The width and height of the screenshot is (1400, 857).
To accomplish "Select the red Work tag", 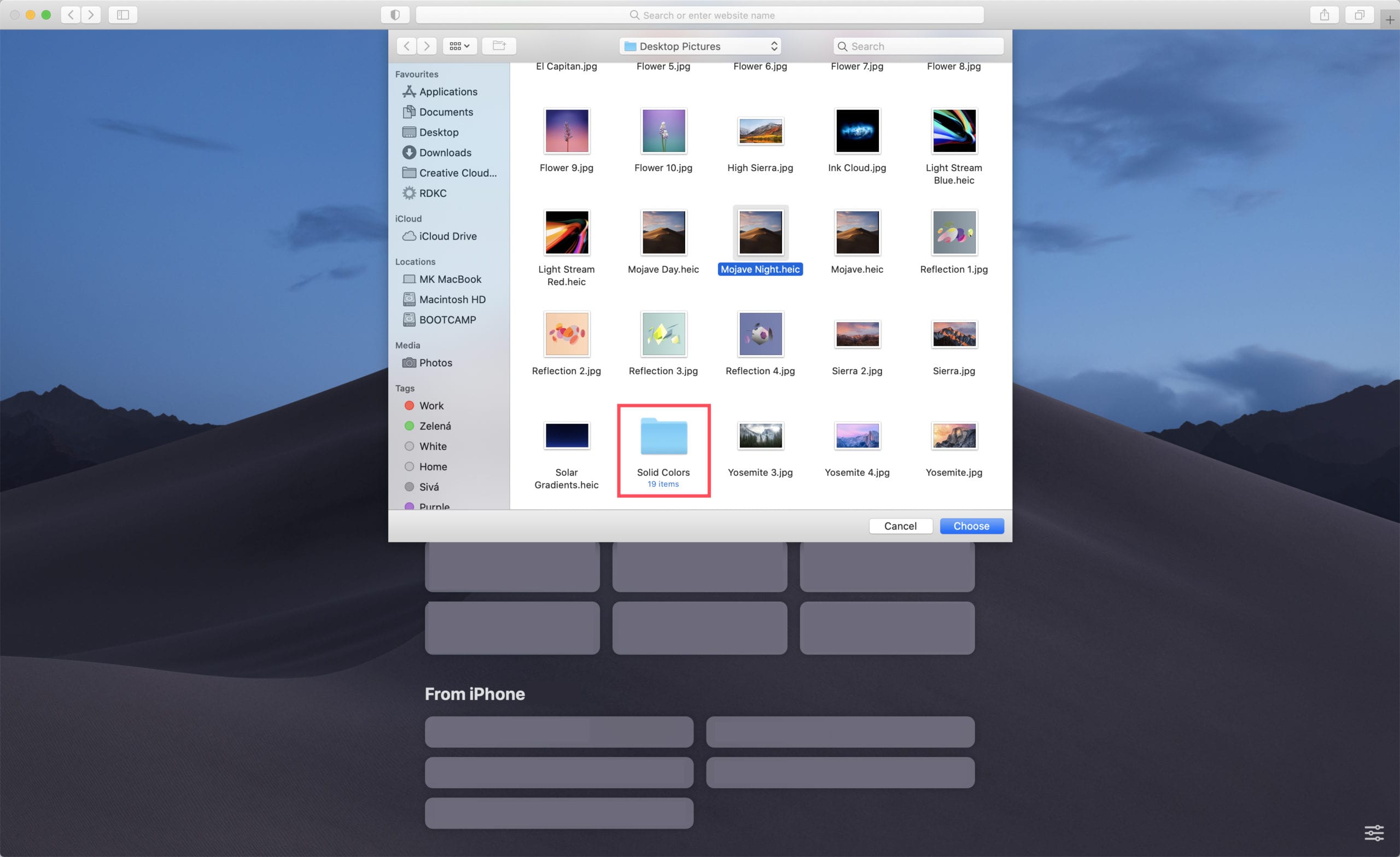I will (x=431, y=406).
